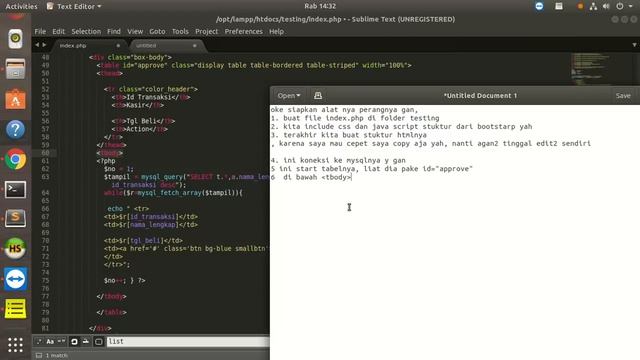
Task: Click the line '1. buat file index.php di folder testing'
Action: [355, 118]
